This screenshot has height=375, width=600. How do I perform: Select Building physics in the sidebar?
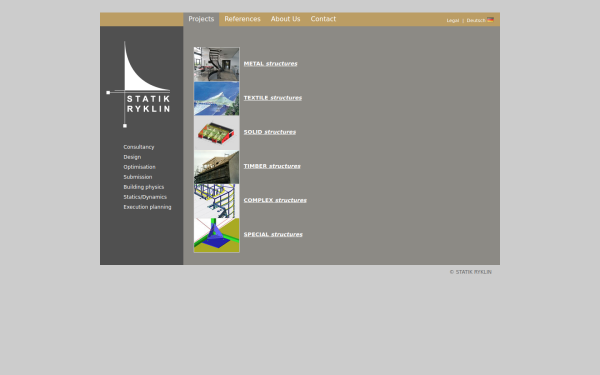point(143,187)
